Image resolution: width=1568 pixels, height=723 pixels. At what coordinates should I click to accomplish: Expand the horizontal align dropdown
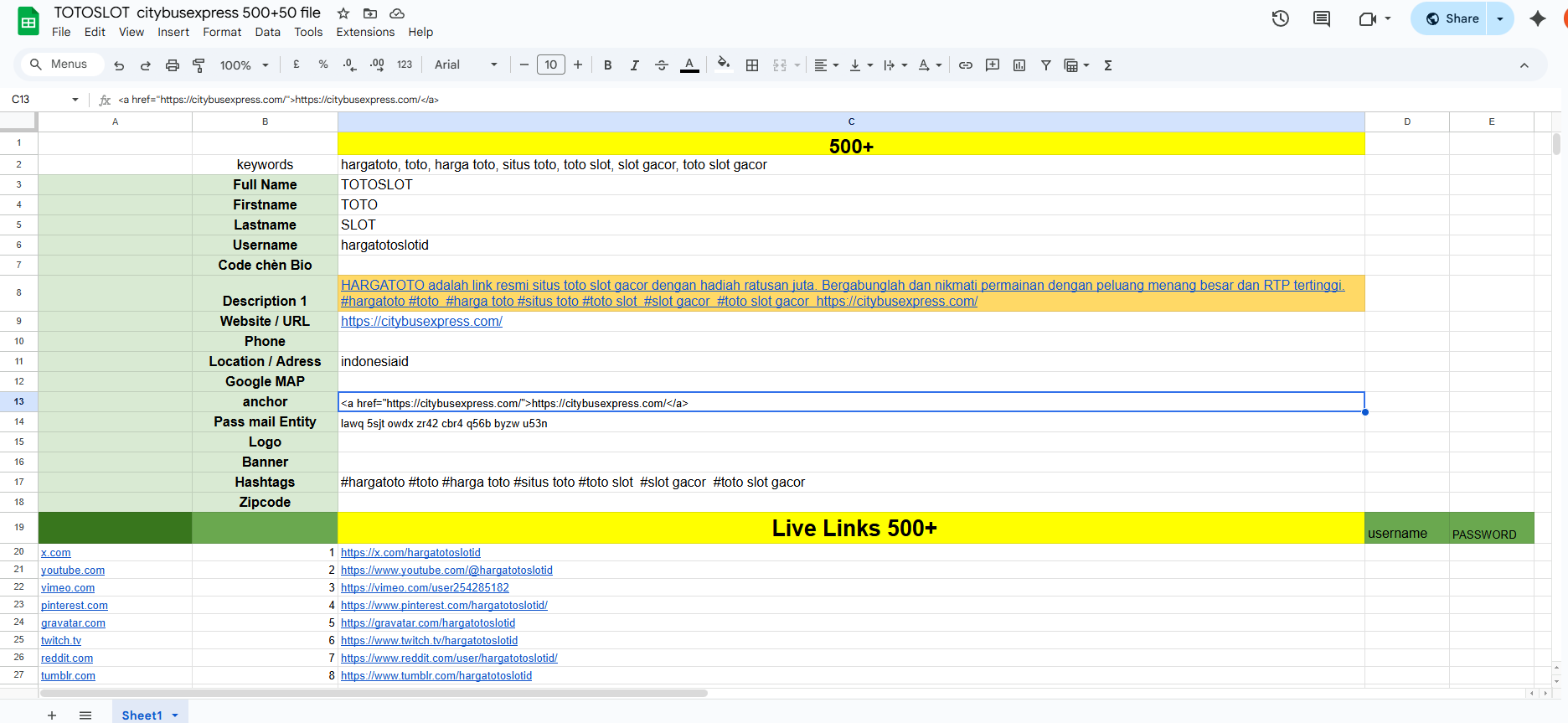coord(826,65)
